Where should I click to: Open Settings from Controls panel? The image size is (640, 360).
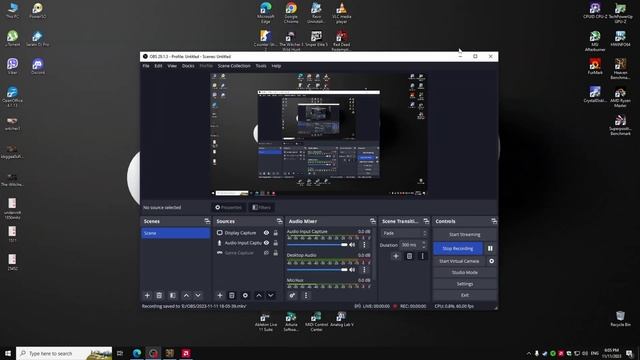(x=464, y=284)
